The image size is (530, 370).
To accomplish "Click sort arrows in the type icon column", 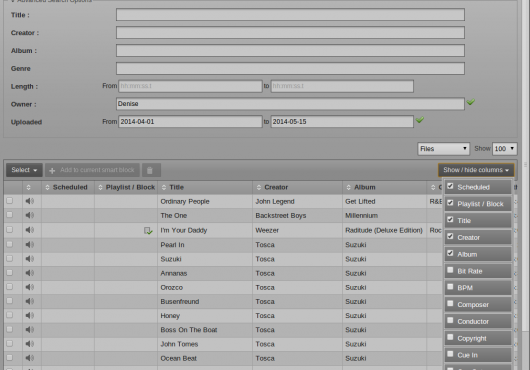I will [28, 188].
